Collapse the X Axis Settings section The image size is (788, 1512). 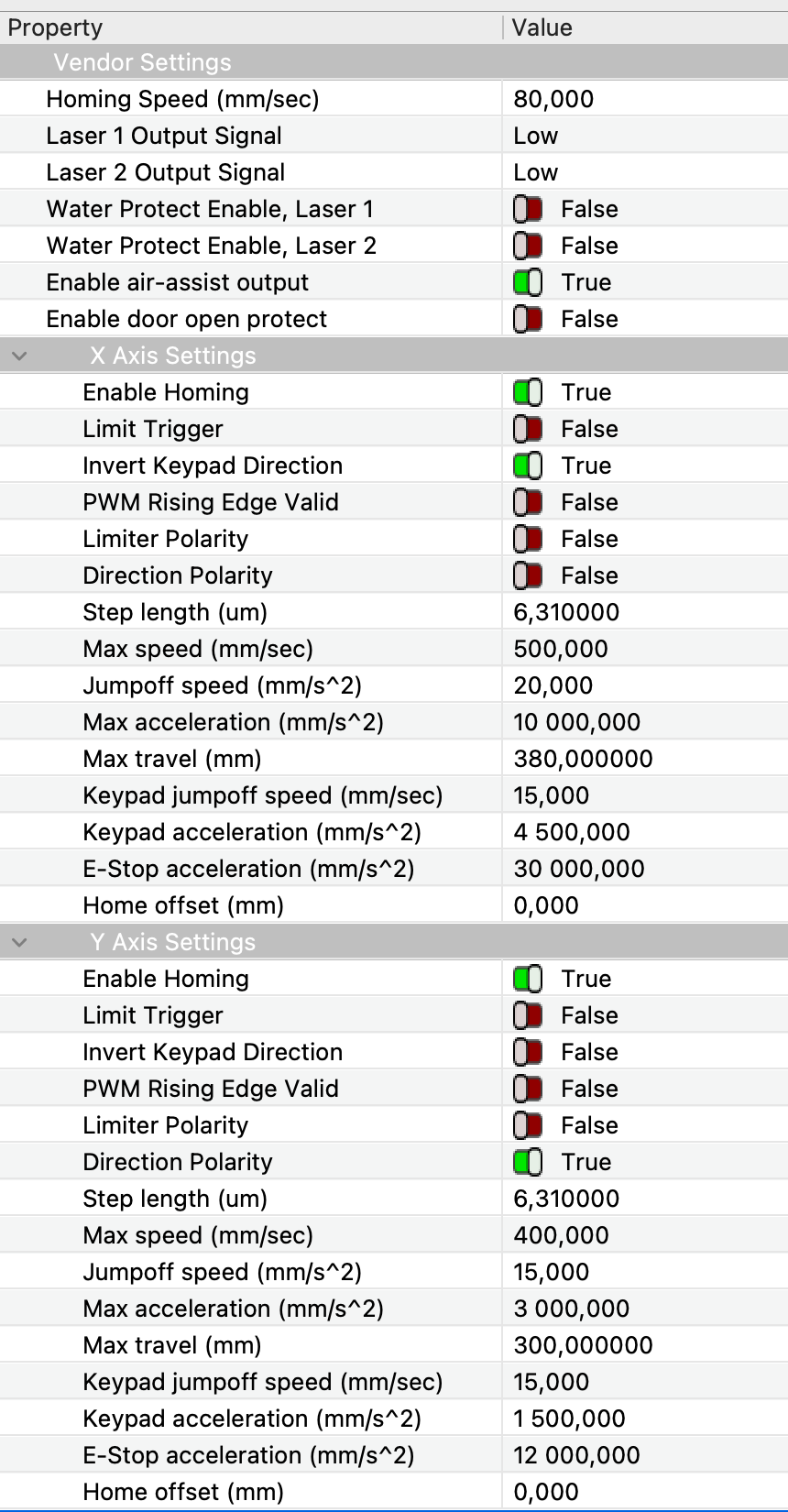20,356
